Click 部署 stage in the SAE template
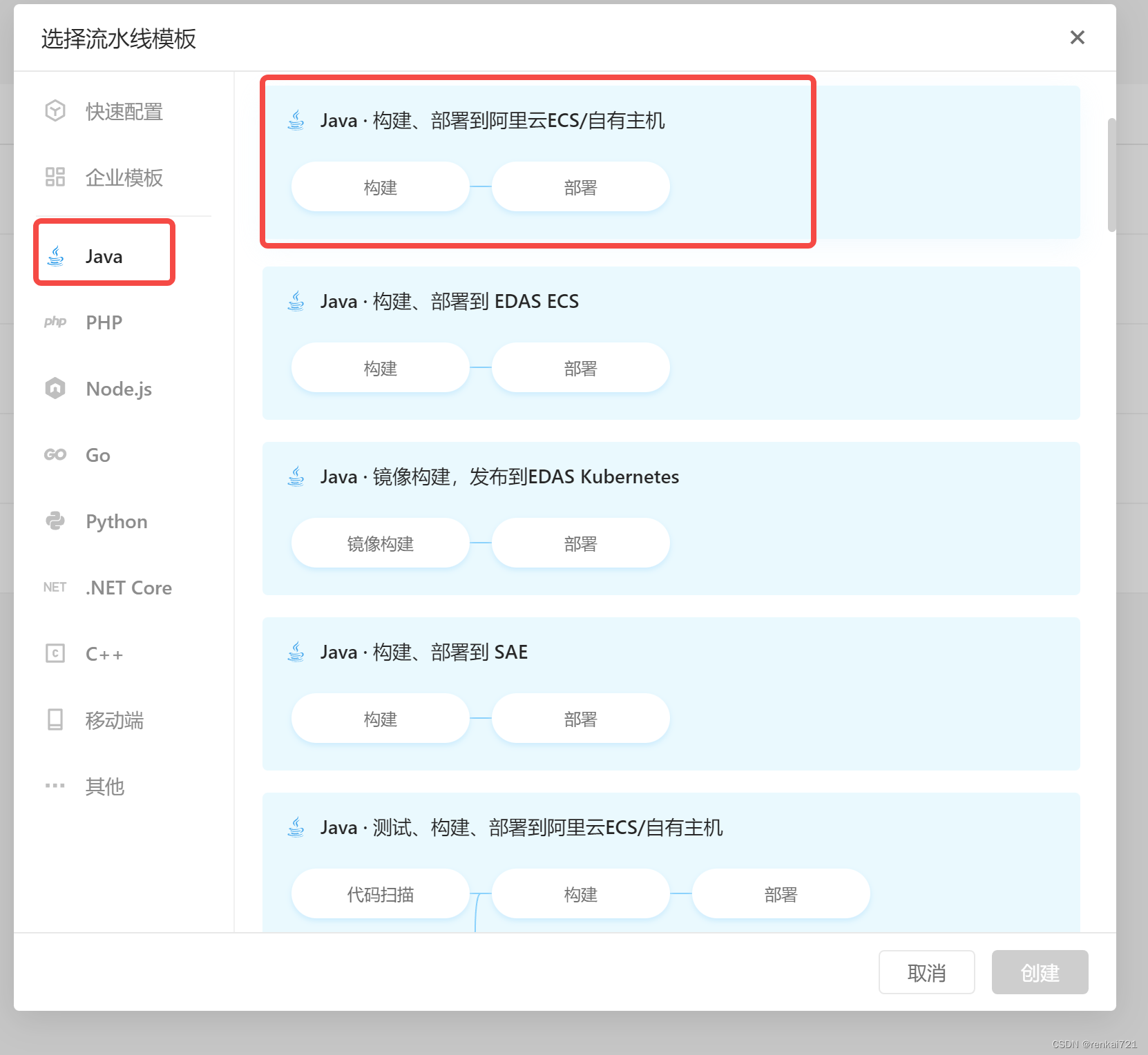The image size is (1148, 1055). tap(581, 718)
